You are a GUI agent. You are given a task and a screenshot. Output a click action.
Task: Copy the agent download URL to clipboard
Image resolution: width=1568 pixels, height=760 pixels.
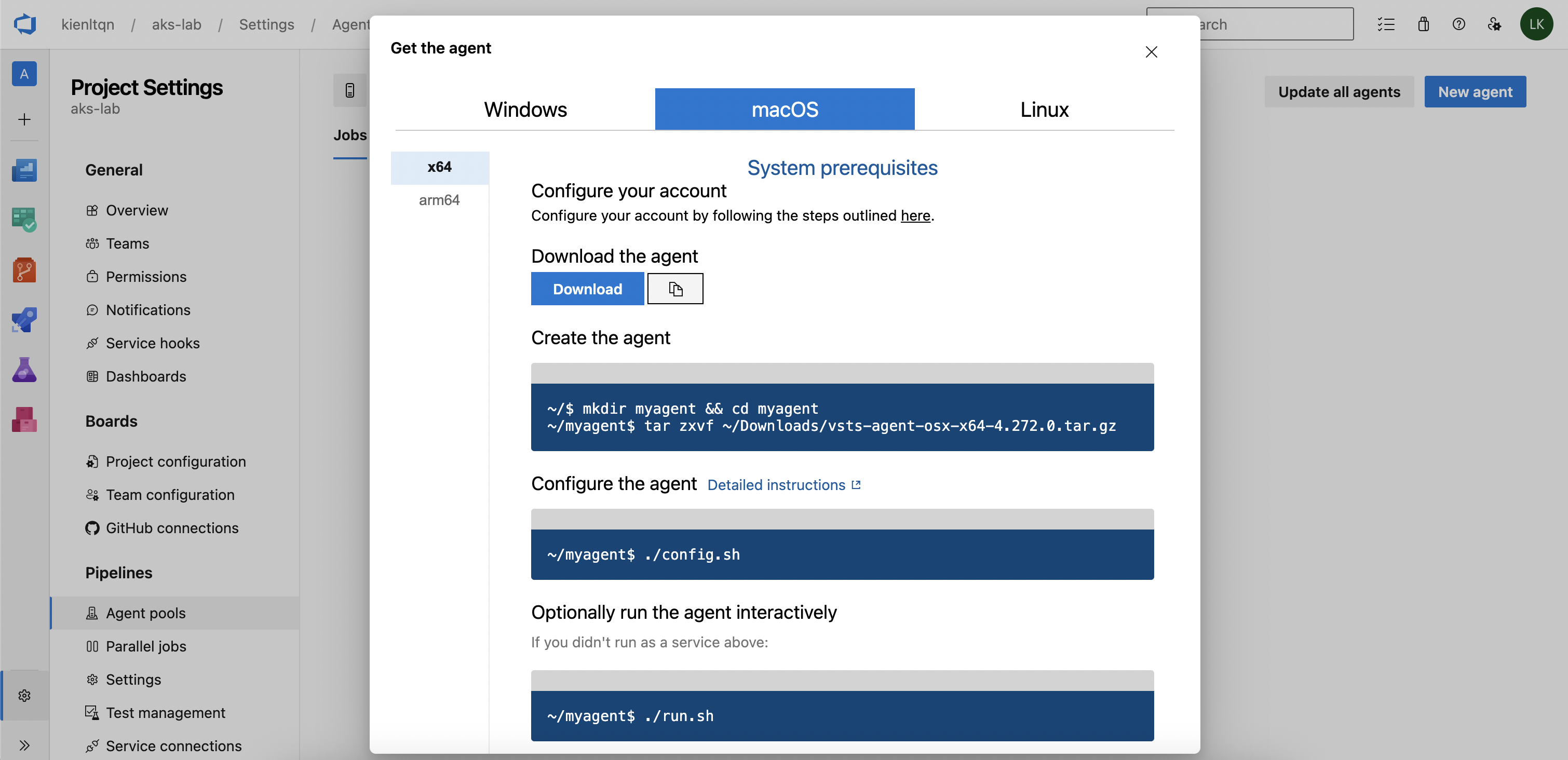(x=675, y=289)
